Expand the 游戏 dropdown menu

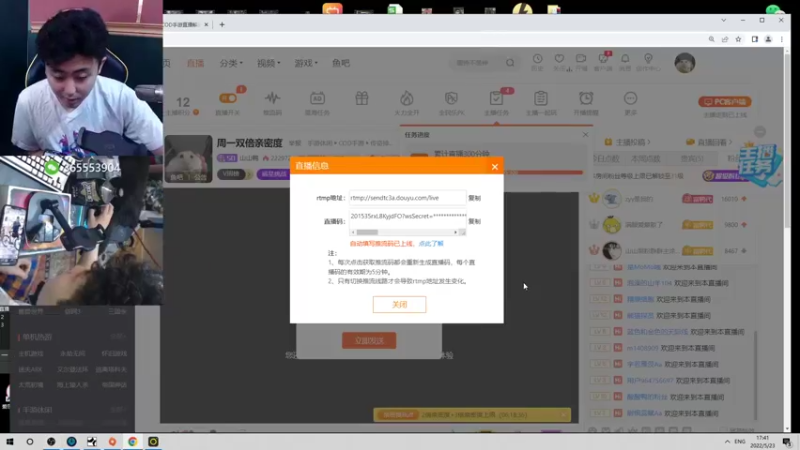(306, 63)
